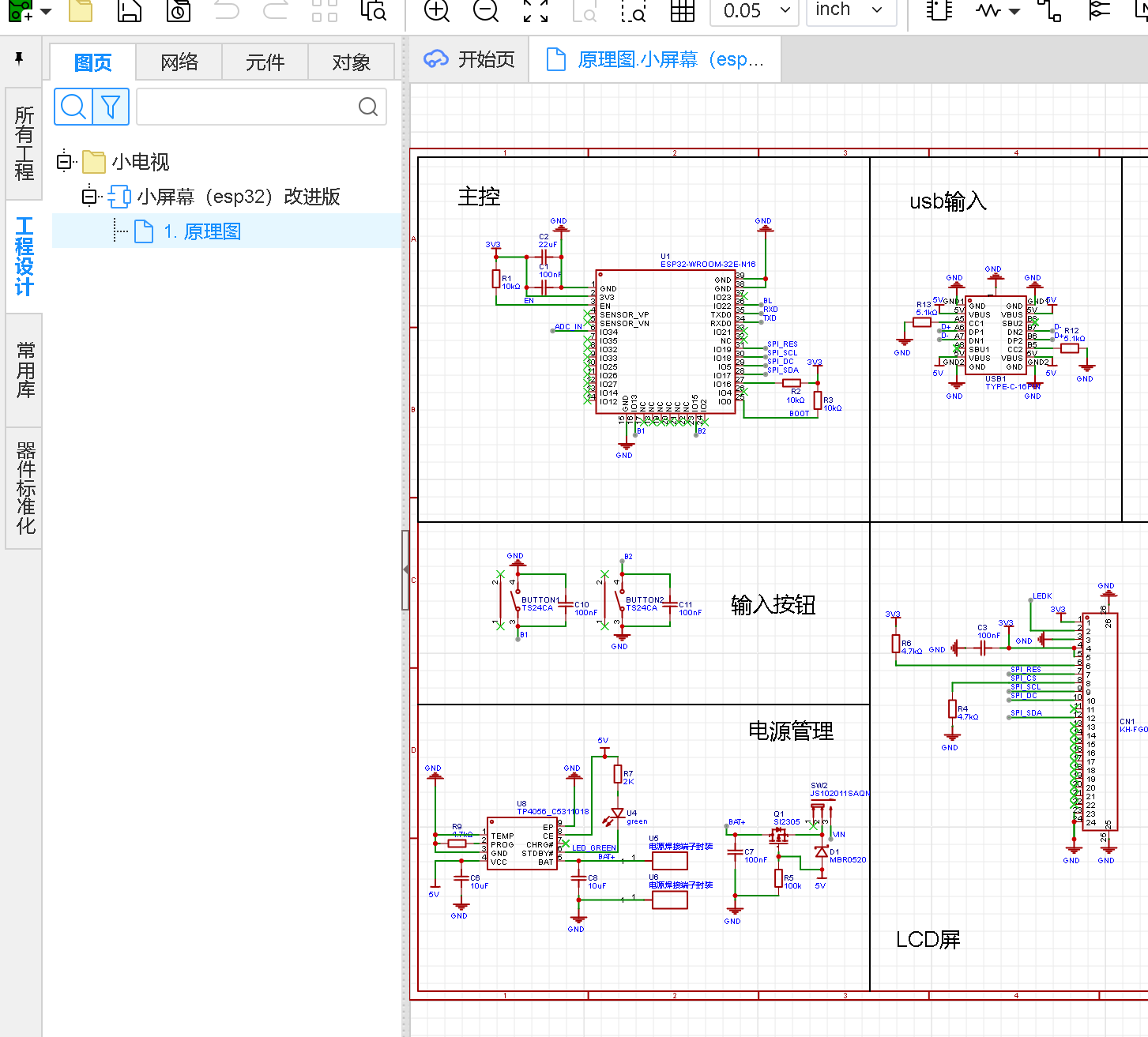Open the 常用库 side panel
1148x1037 pixels.
pos(24,370)
